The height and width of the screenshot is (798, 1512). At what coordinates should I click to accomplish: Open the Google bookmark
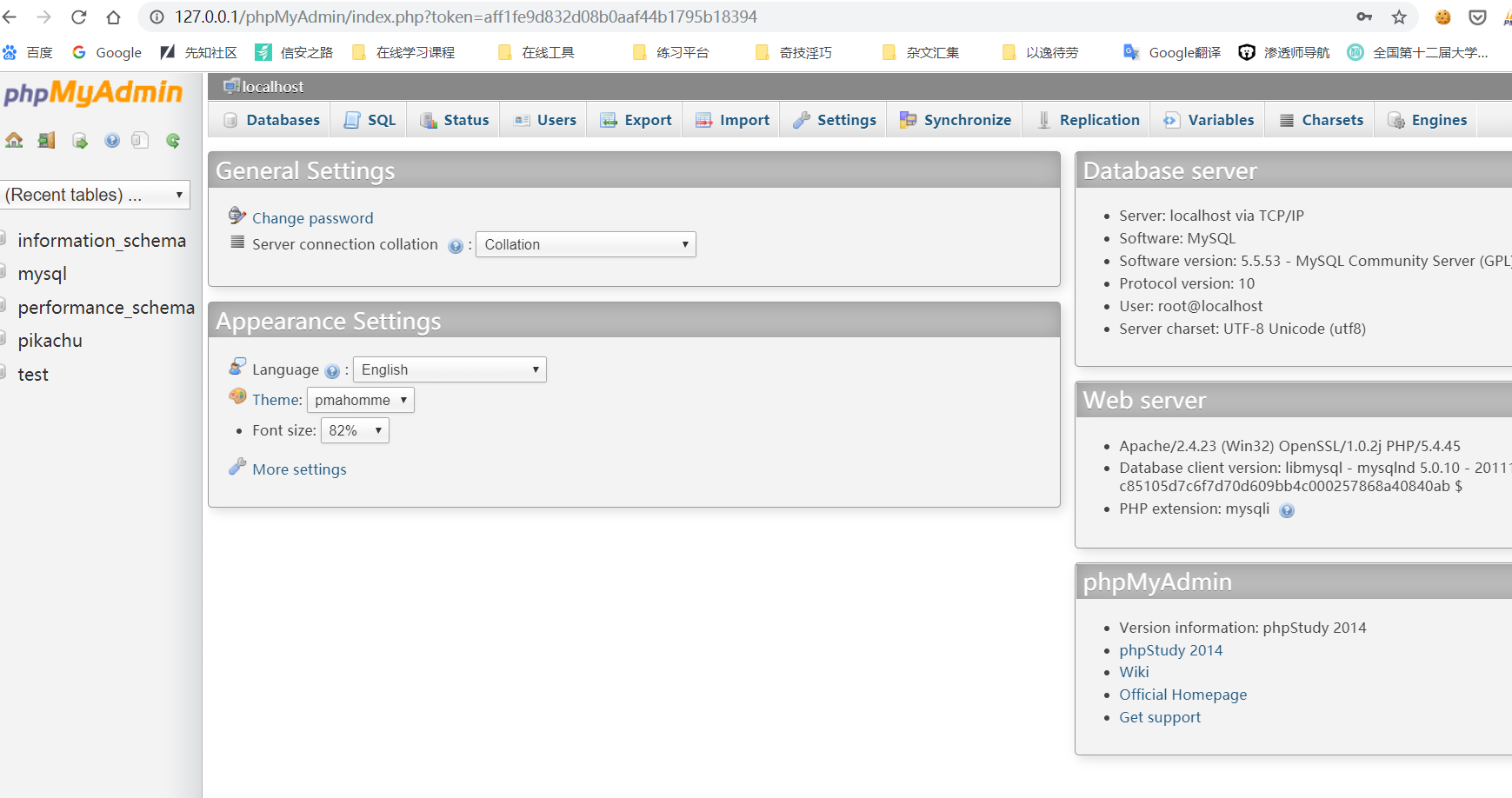107,52
